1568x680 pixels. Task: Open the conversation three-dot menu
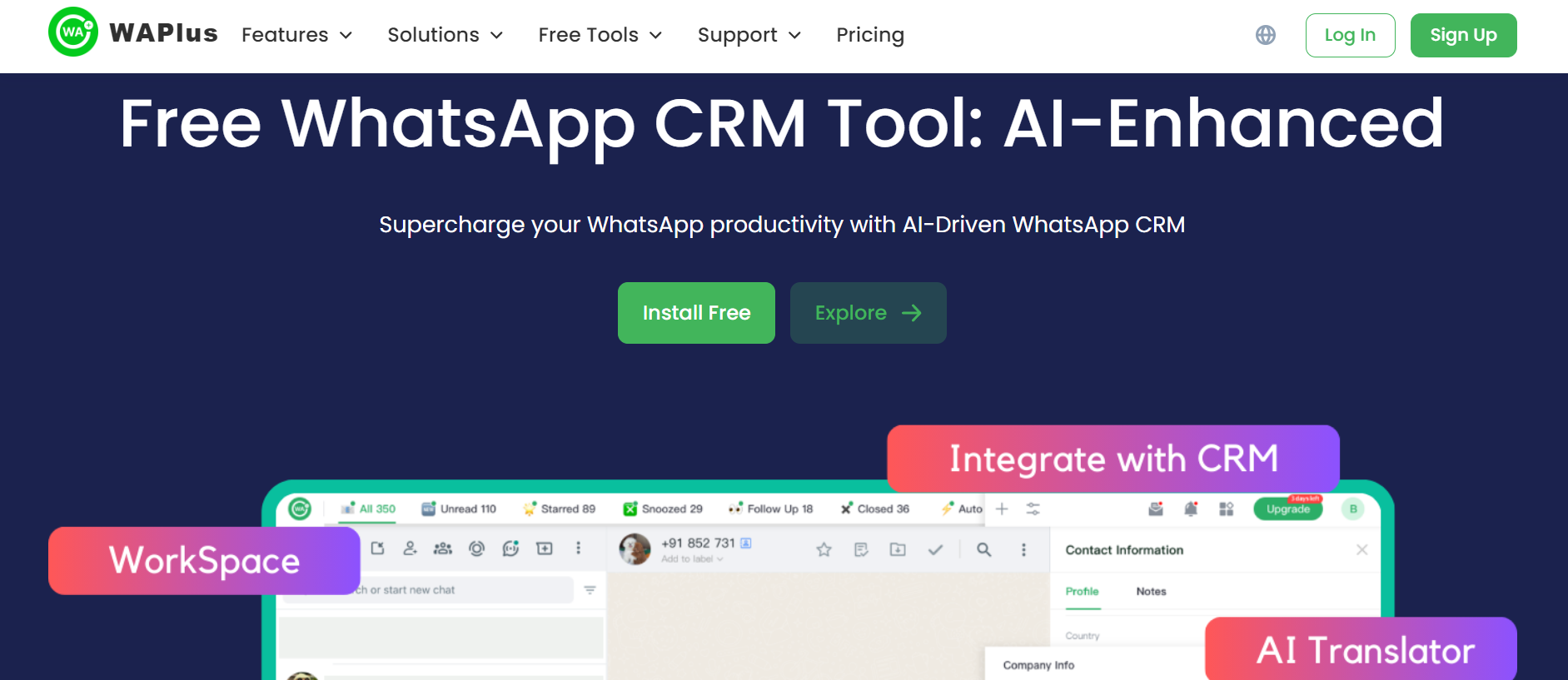click(1023, 549)
